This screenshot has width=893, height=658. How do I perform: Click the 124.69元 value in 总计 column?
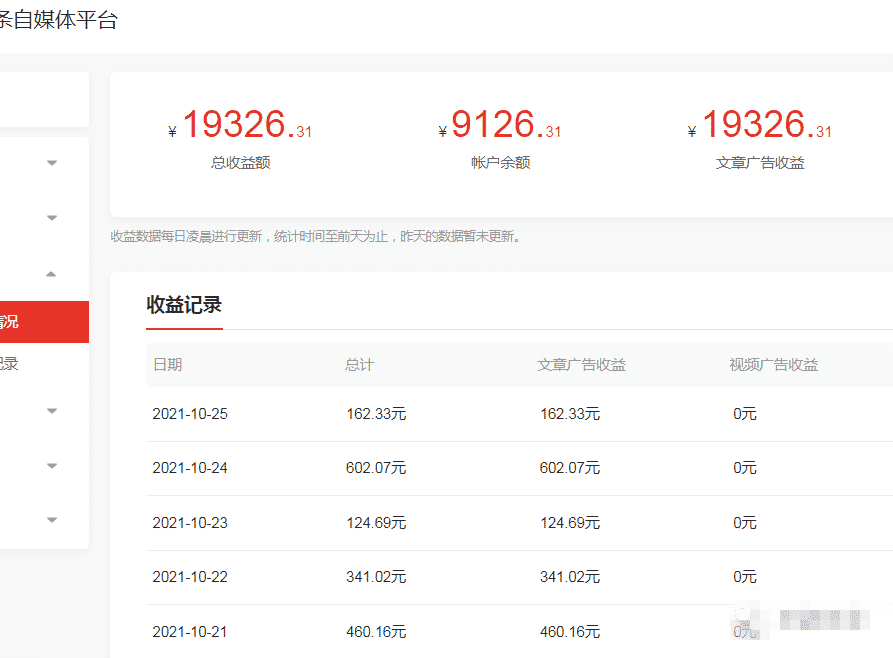[376, 522]
